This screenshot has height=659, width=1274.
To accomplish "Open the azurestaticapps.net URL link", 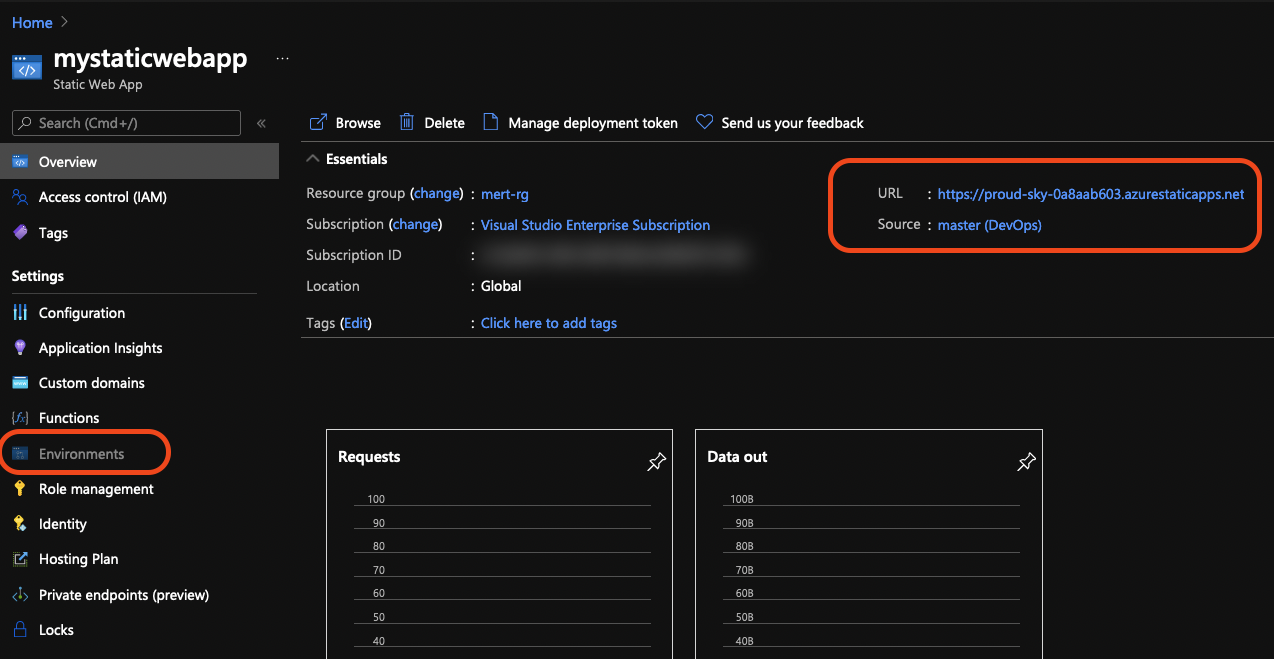I will coord(1091,194).
